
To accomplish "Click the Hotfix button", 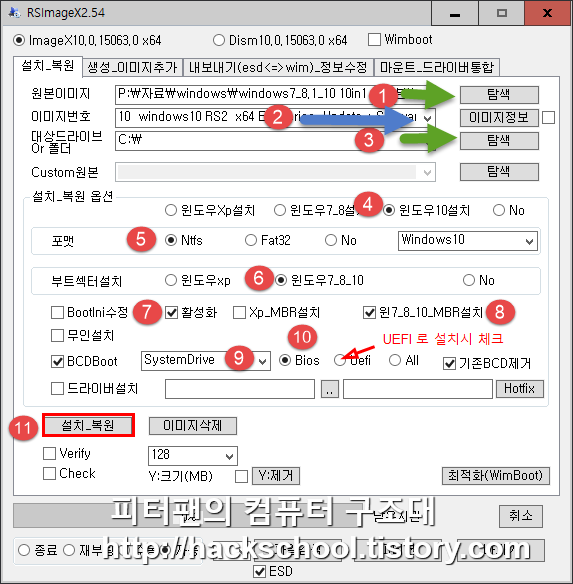I will click(x=519, y=389).
